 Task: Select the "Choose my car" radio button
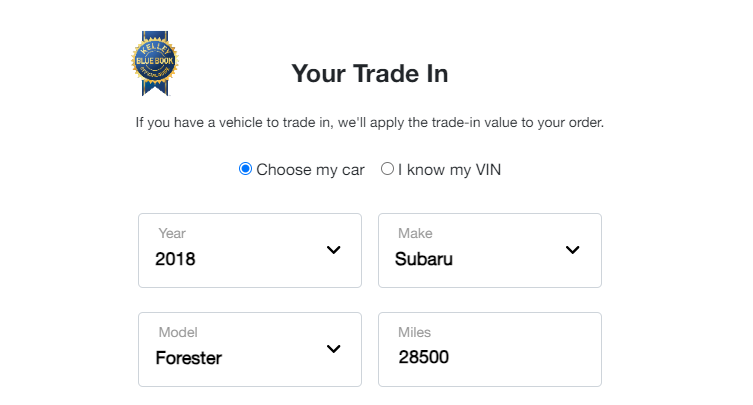(x=245, y=169)
